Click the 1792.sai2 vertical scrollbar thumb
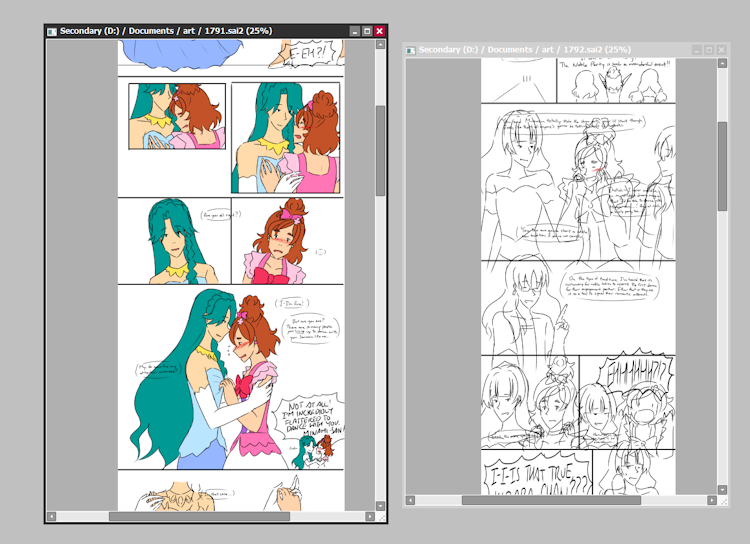This screenshot has height=544, width=750. [x=722, y=166]
